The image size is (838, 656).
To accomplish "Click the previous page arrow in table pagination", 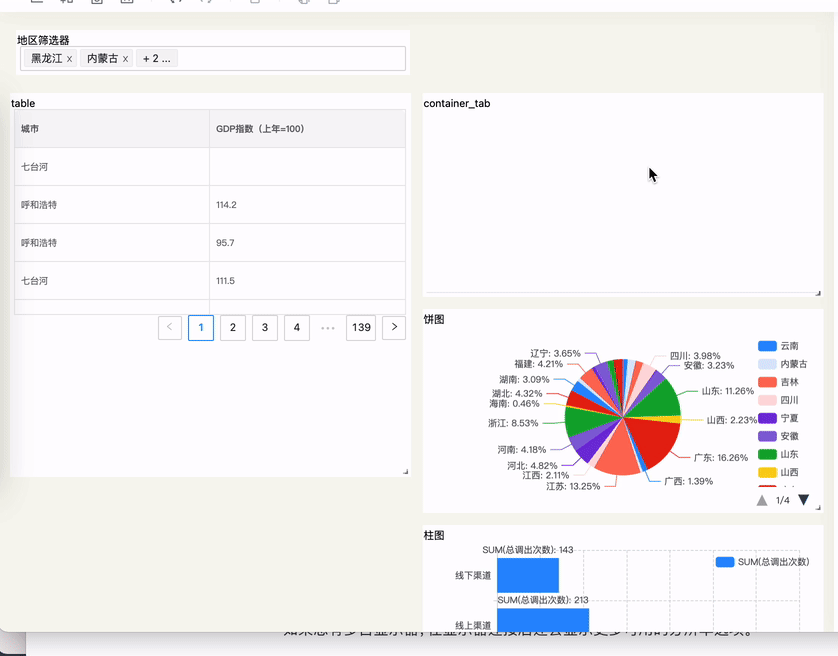I will click(x=170, y=327).
